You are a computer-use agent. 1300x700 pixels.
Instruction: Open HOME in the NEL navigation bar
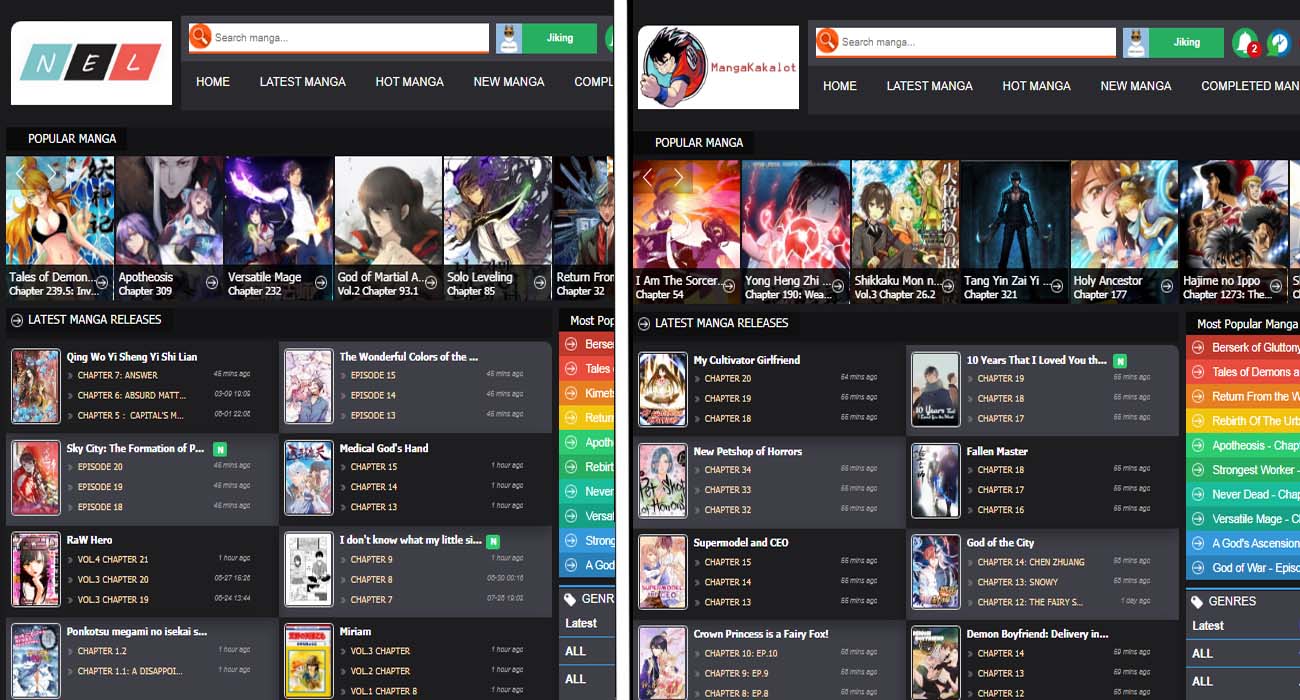pyautogui.click(x=213, y=82)
